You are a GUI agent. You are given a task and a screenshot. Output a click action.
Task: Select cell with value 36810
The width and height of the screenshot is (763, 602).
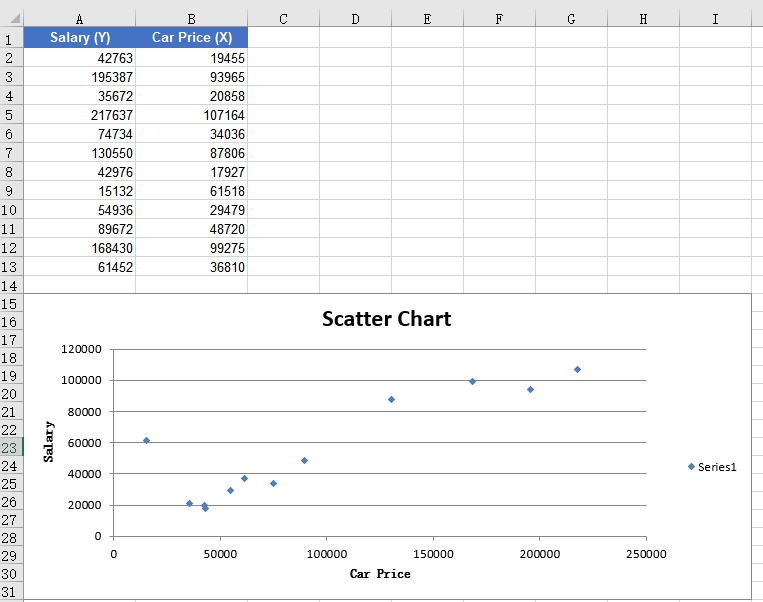(x=191, y=267)
